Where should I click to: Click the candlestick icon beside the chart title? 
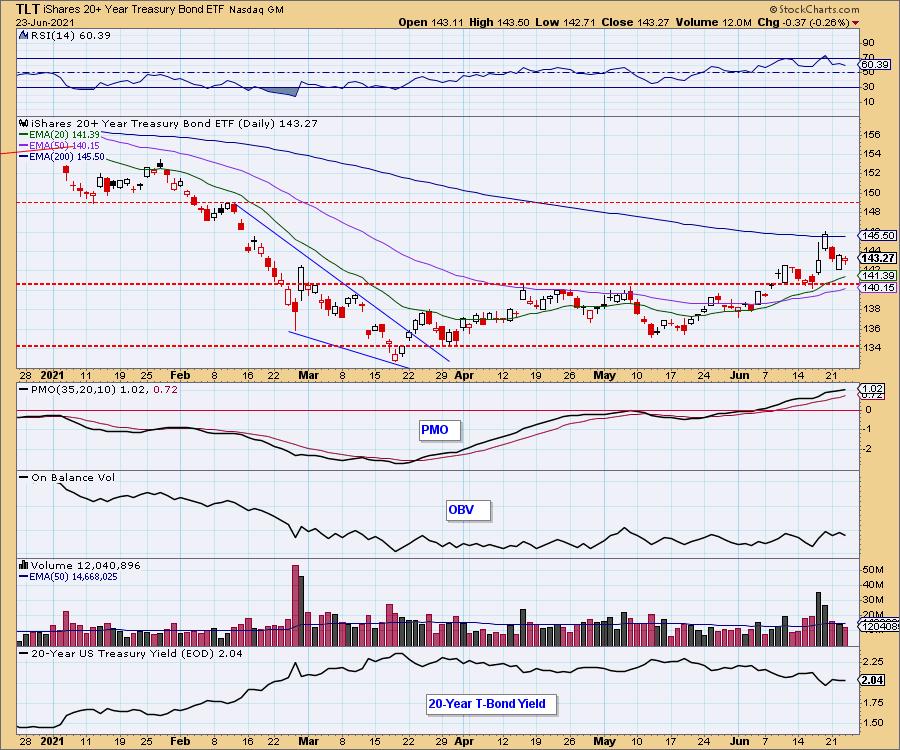(24, 123)
